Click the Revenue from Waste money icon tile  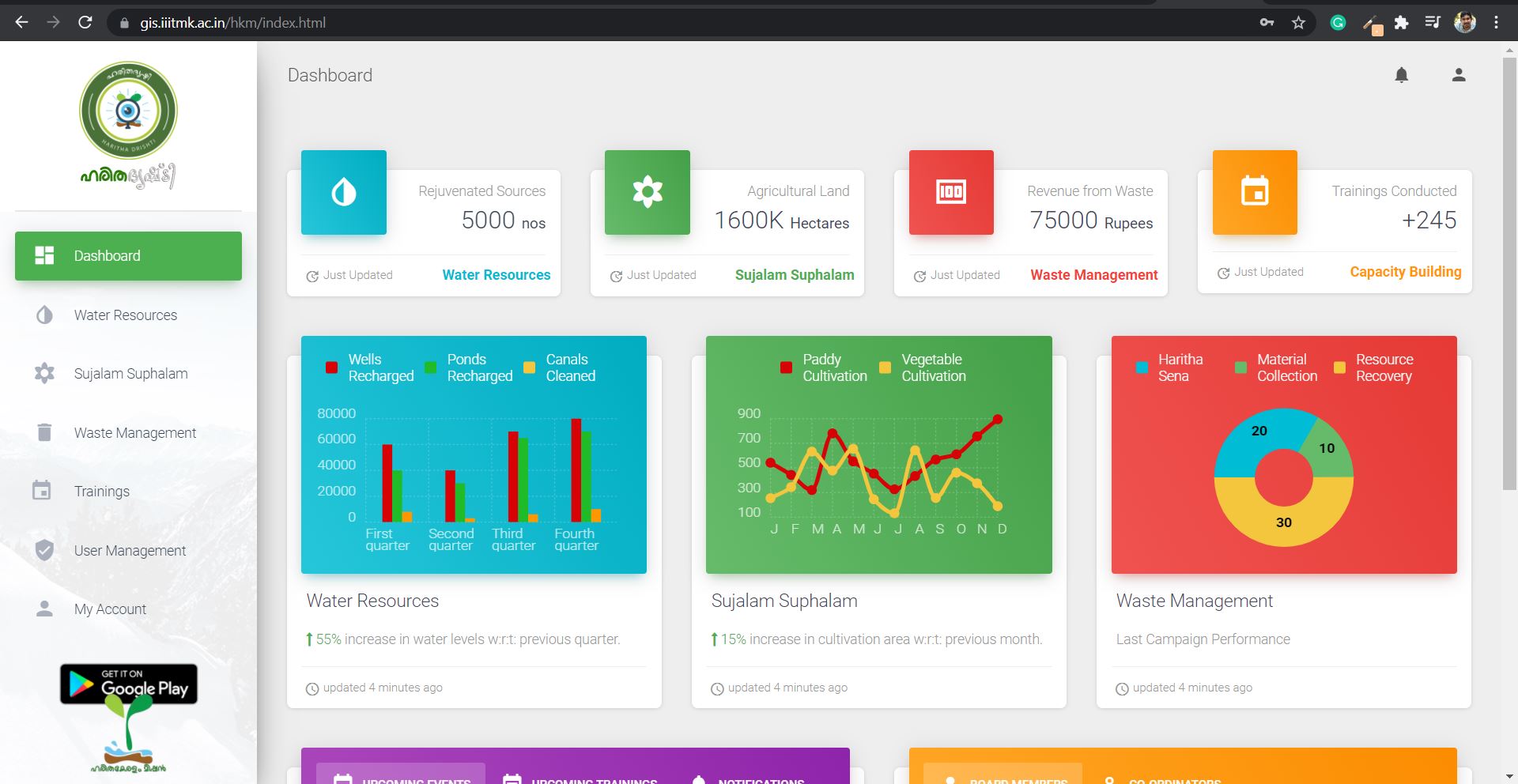[951, 192]
